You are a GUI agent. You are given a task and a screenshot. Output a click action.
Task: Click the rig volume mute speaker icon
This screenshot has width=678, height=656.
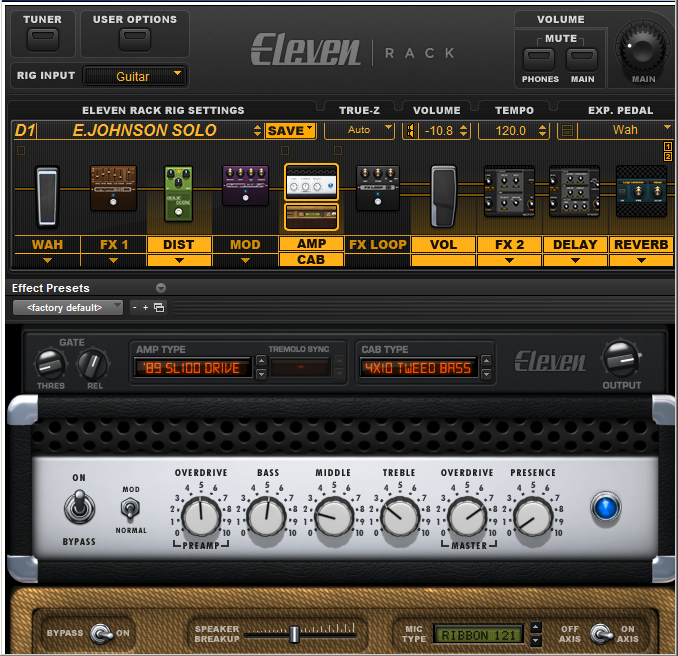point(411,131)
